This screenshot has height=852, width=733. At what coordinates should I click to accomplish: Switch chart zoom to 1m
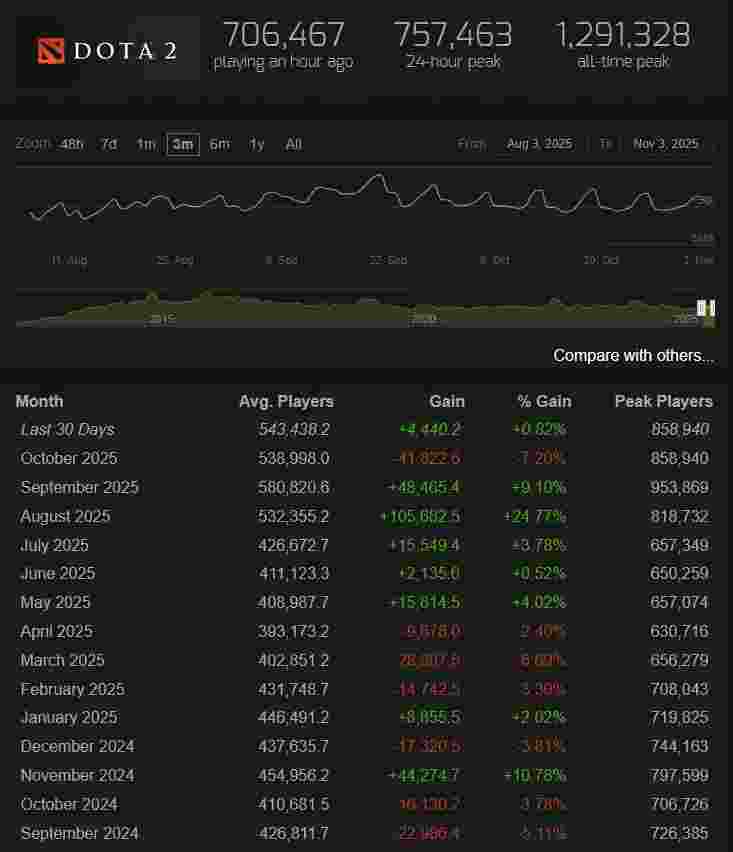[x=146, y=144]
